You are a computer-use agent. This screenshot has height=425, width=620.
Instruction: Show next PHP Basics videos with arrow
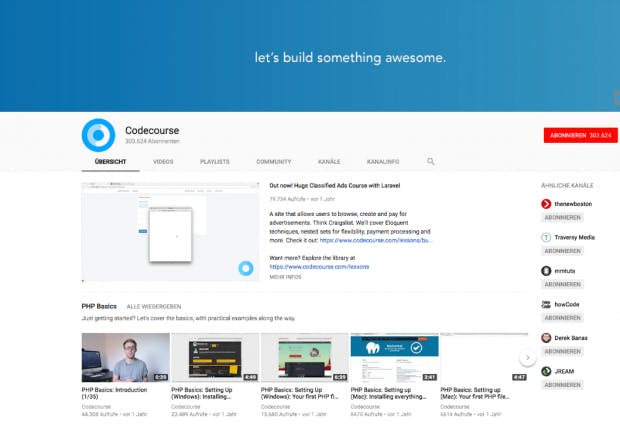(527, 358)
